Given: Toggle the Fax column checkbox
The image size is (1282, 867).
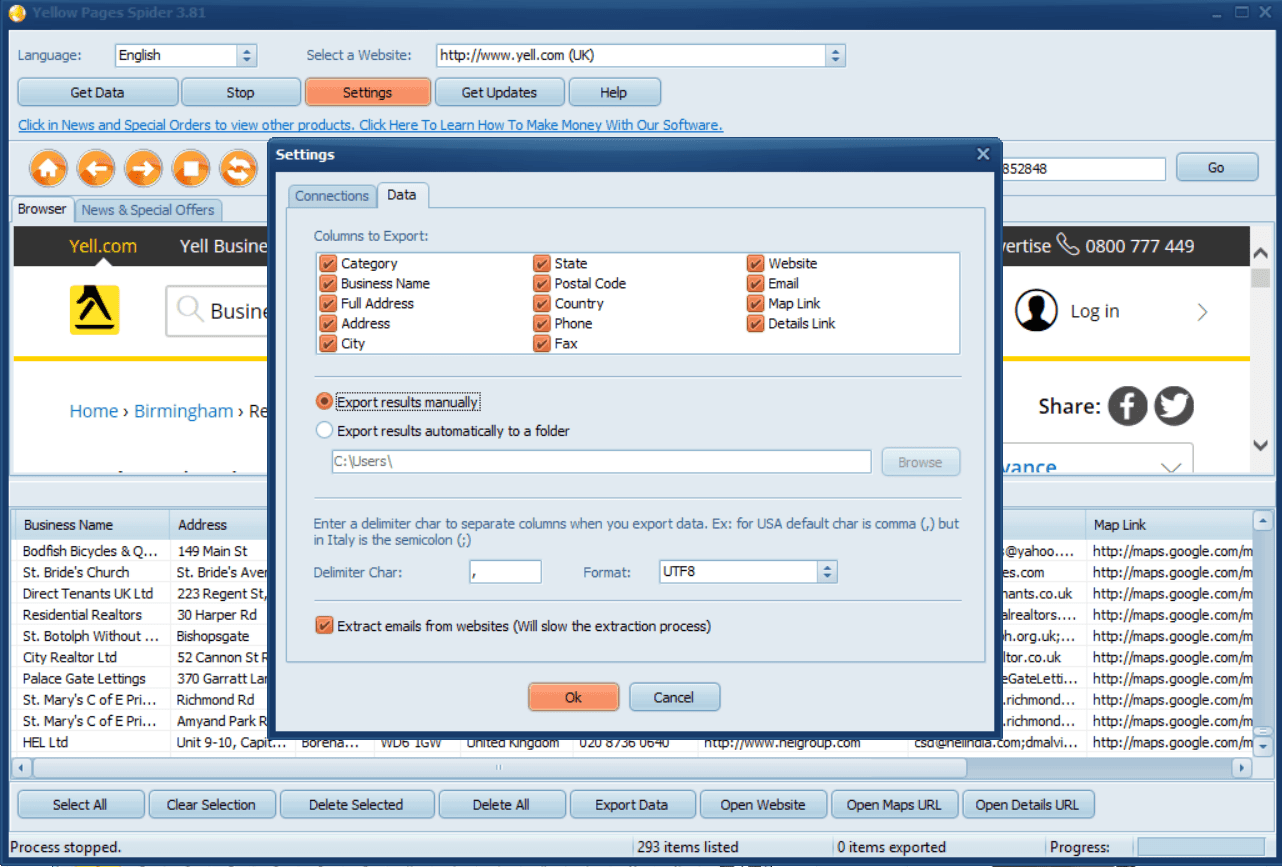Looking at the screenshot, I should pyautogui.click(x=541, y=344).
